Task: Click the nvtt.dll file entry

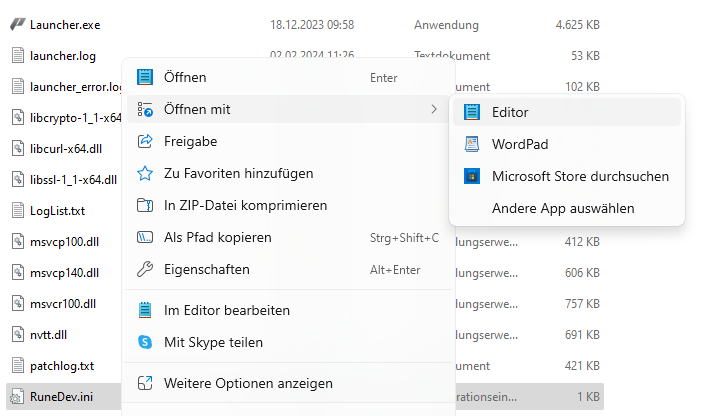Action: (48, 334)
